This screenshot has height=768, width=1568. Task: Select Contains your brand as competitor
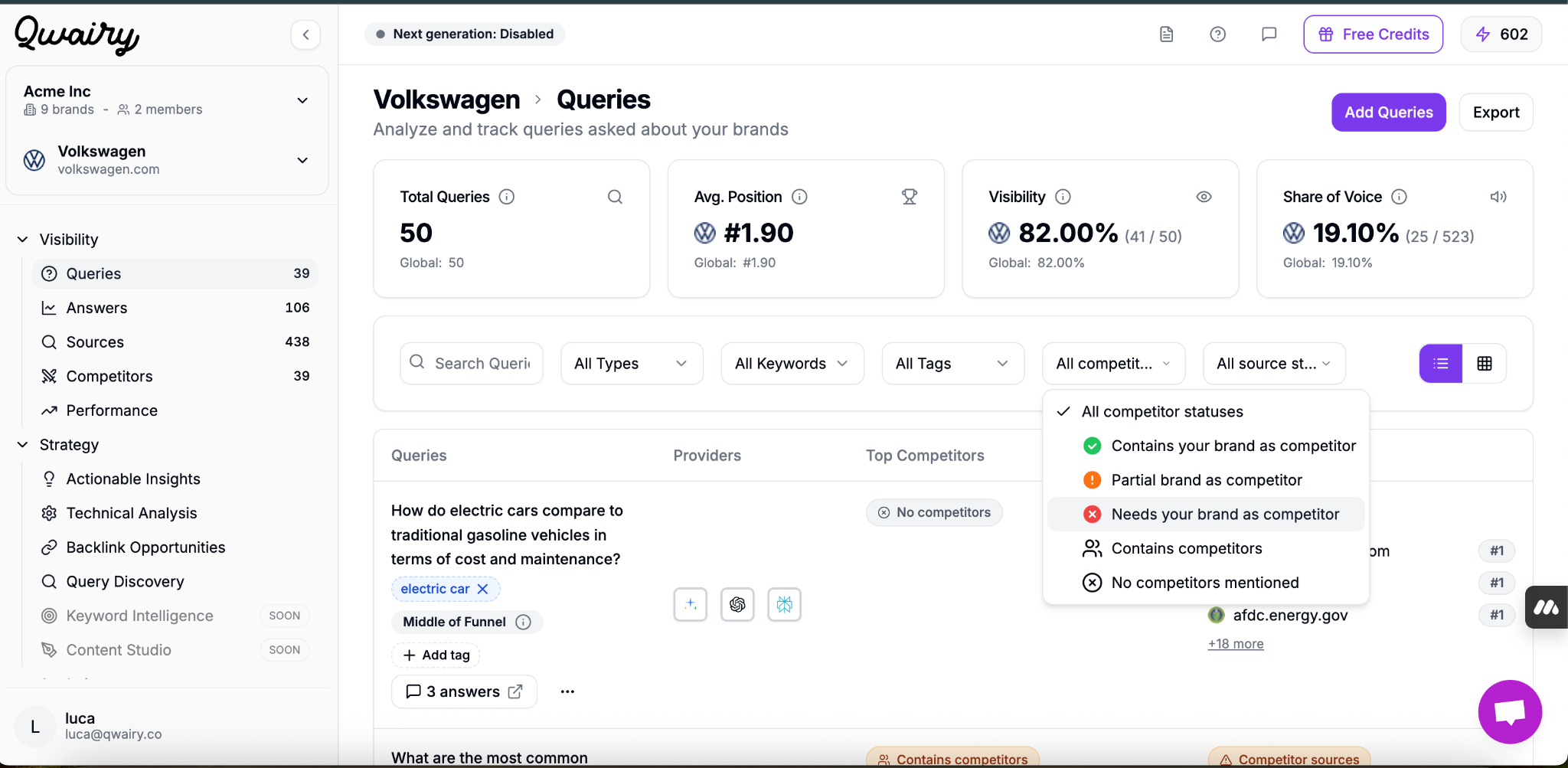(x=1206, y=446)
